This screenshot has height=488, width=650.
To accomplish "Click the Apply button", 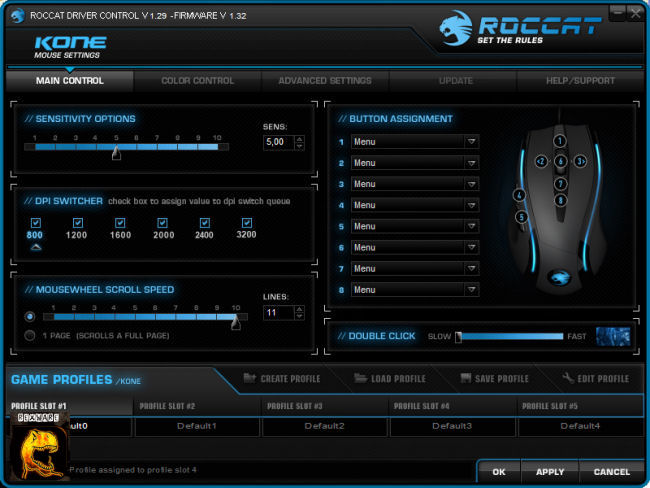I will tap(550, 472).
